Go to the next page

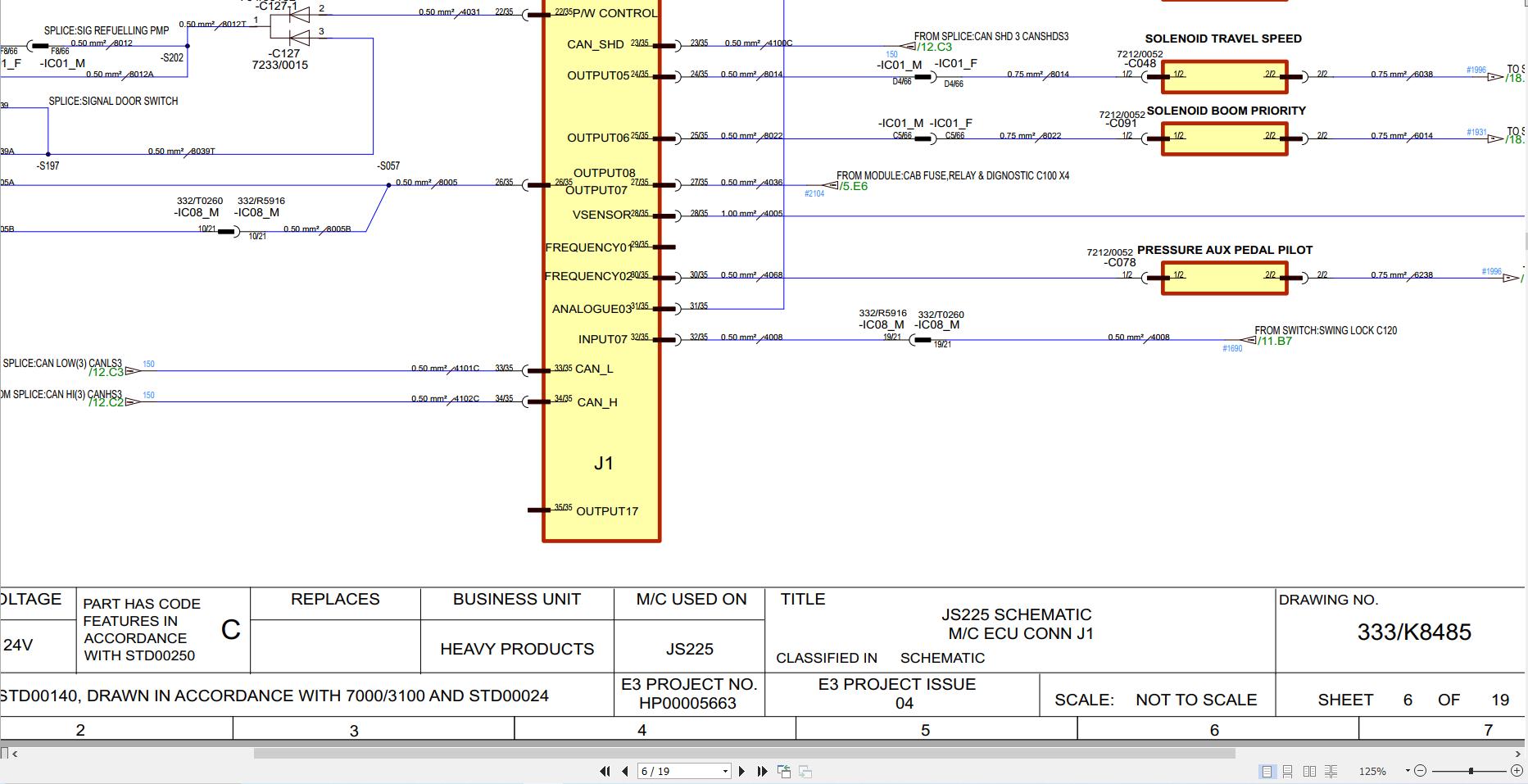tap(741, 771)
